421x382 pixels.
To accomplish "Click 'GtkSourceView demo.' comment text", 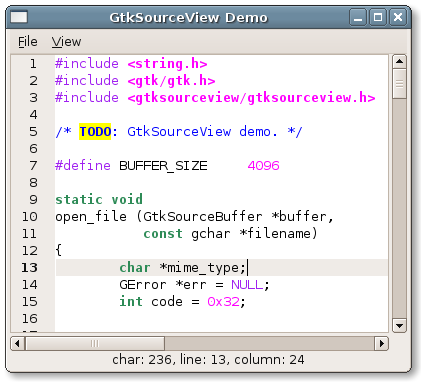I will coord(202,131).
